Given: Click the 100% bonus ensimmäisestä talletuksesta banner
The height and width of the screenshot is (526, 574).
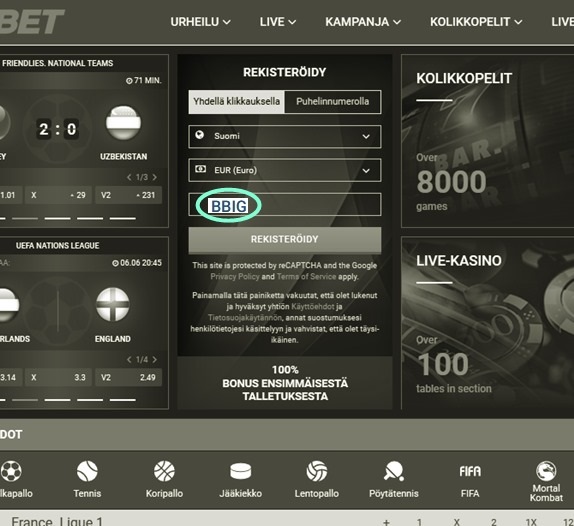Looking at the screenshot, I should click(x=285, y=383).
